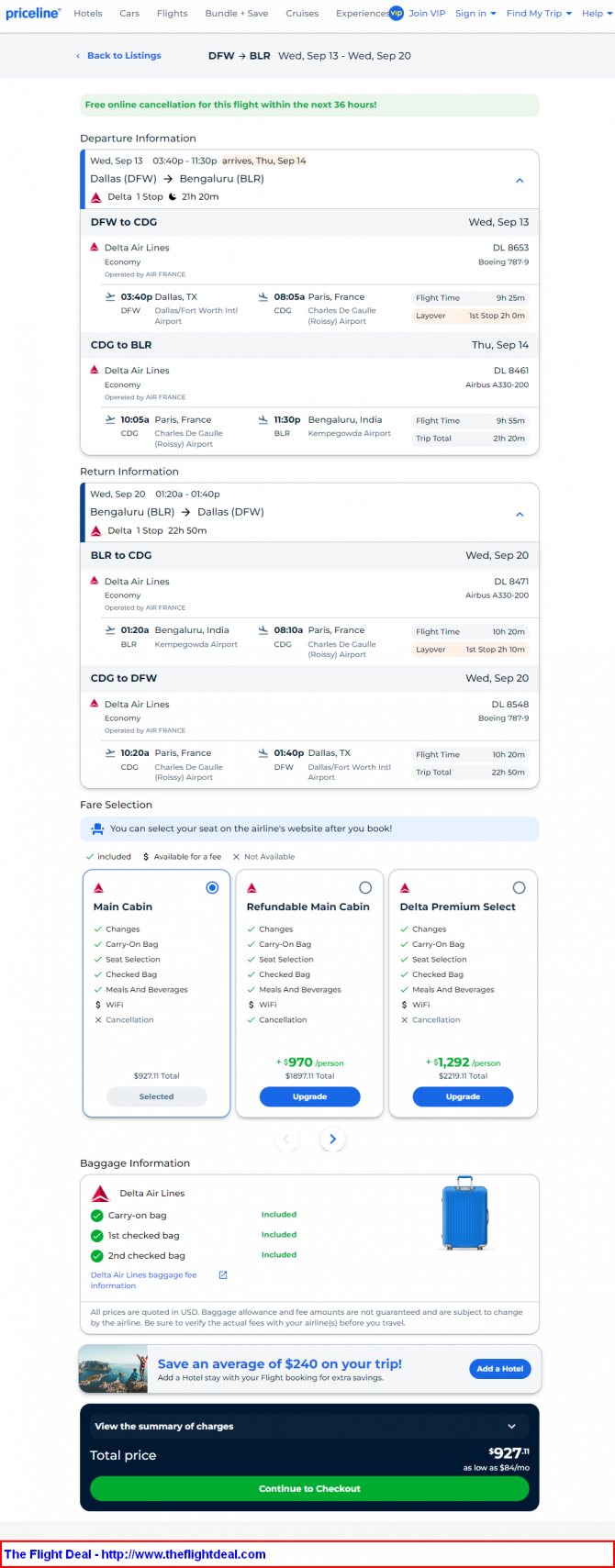
Task: Select Delta Premium Select radio button
Action: point(519,887)
